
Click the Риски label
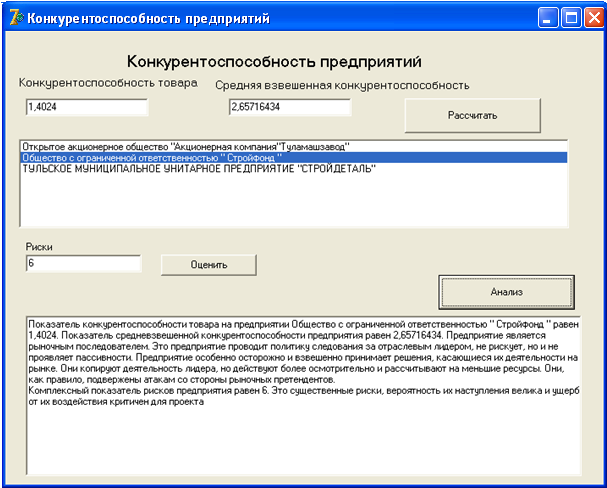(x=39, y=247)
